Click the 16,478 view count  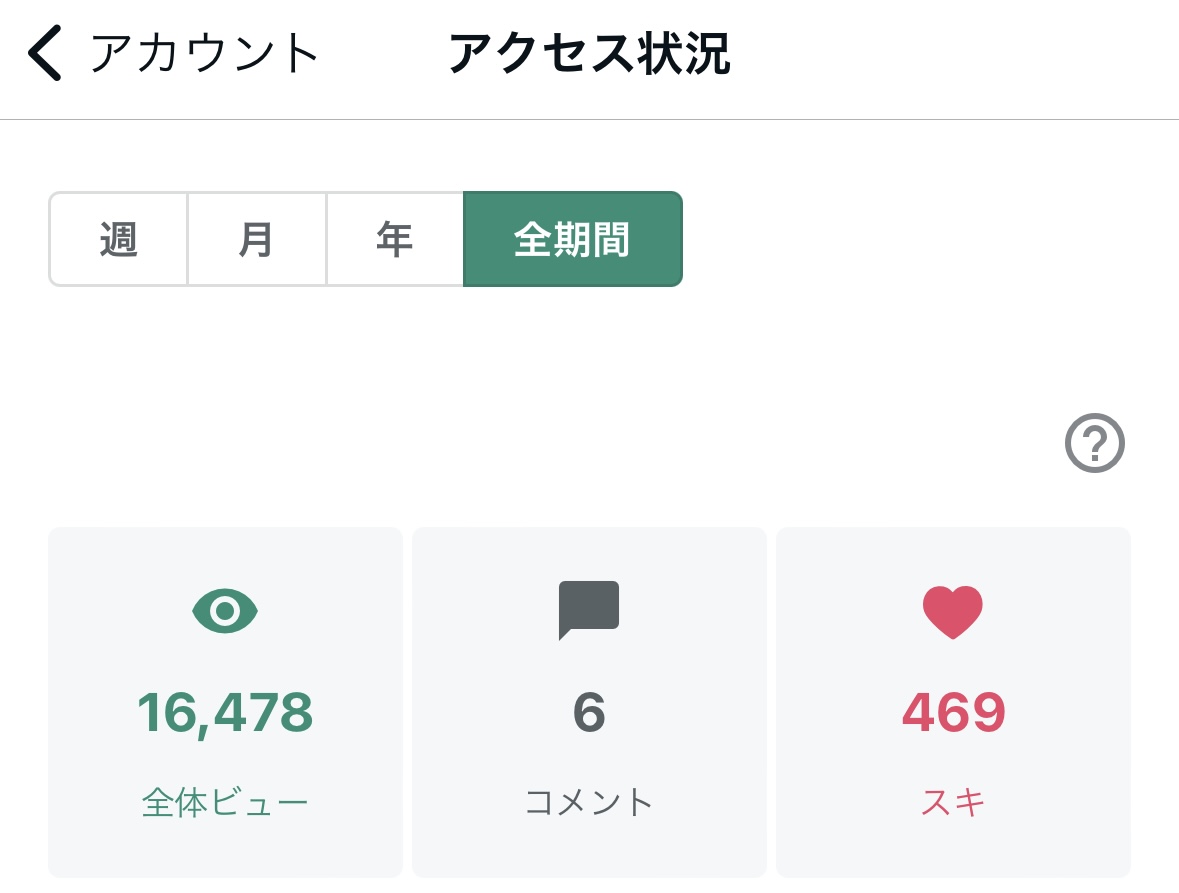[x=225, y=713]
